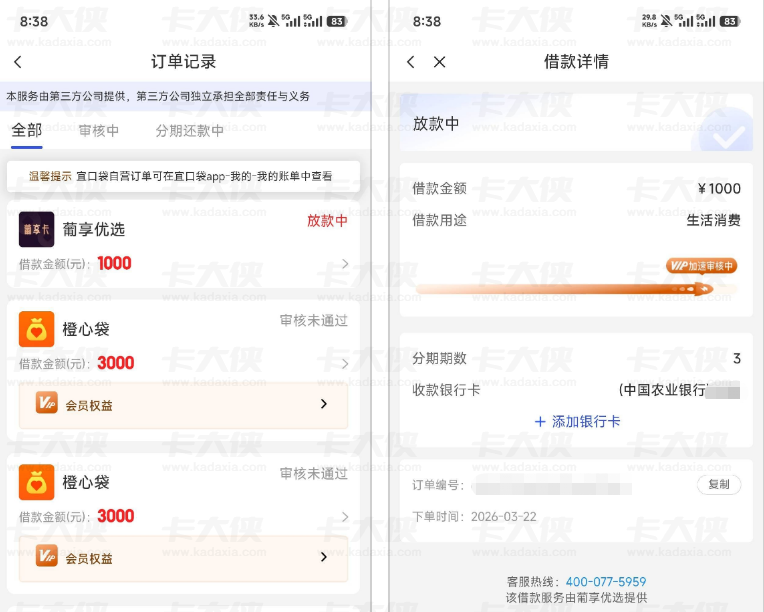Go back from the 订单记录 screen

pyautogui.click(x=18, y=62)
